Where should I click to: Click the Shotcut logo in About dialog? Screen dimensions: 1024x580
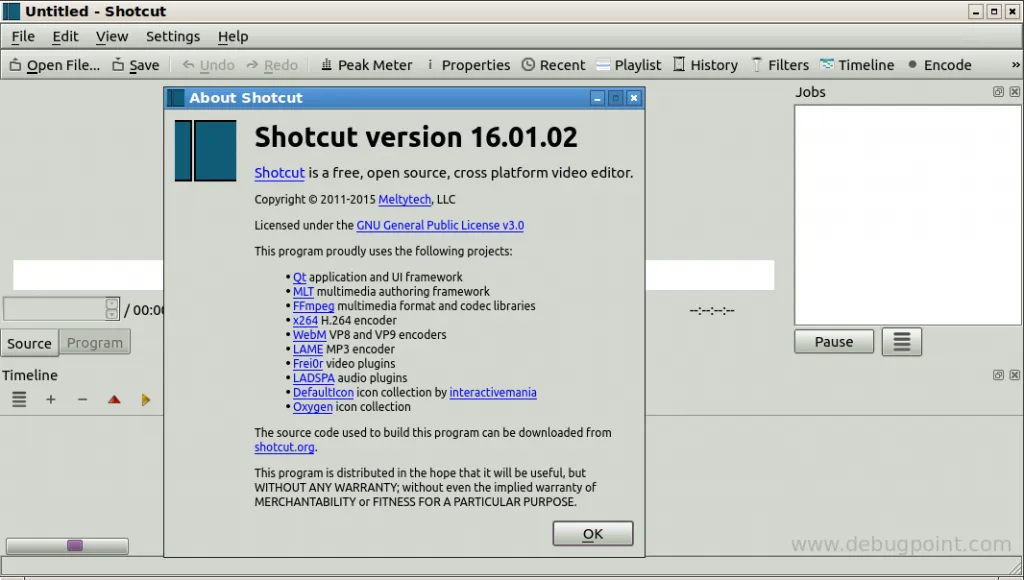coord(206,150)
